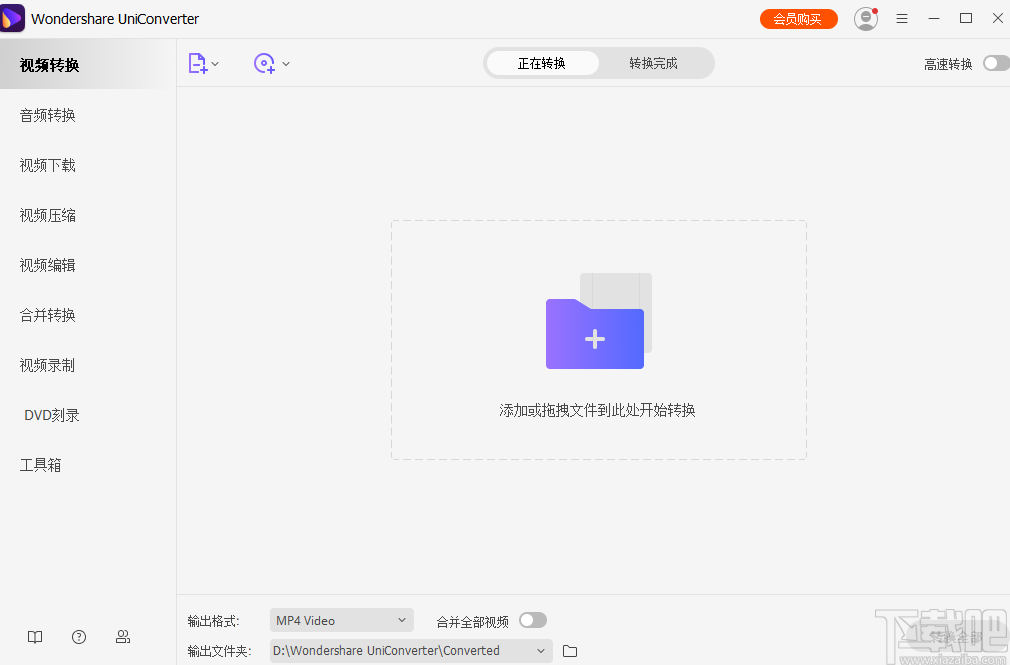This screenshot has width=1010, height=665.
Task: Open the account profile icon at top right
Action: click(x=865, y=18)
